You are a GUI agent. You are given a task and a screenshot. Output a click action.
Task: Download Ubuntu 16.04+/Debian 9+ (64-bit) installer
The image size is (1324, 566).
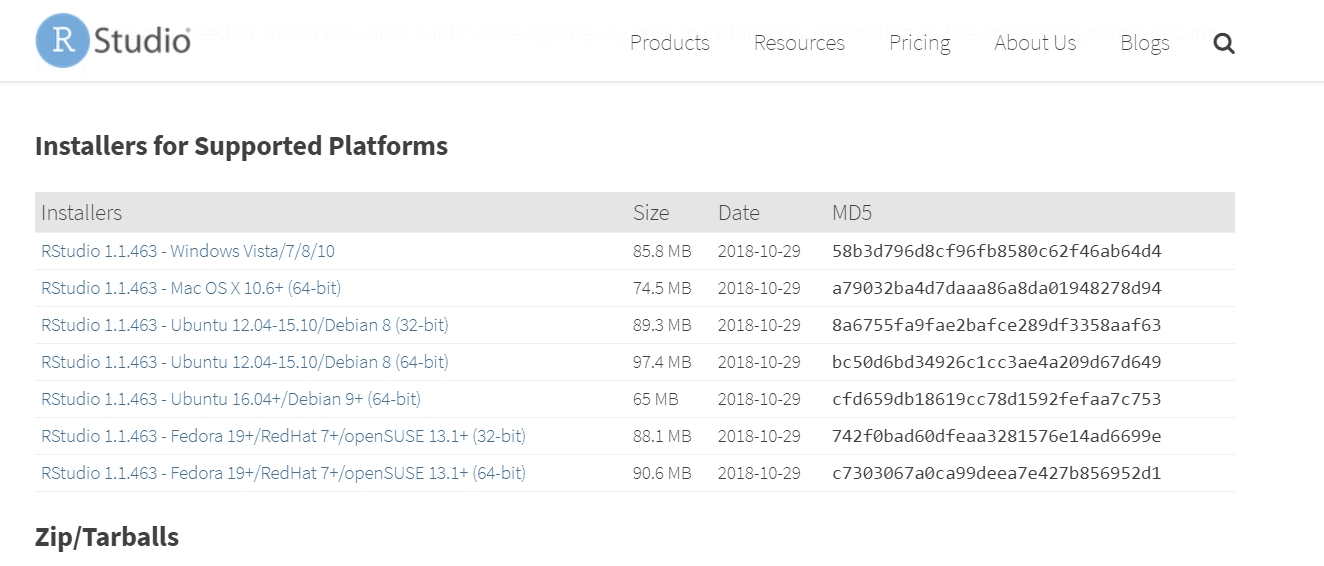[x=231, y=399]
